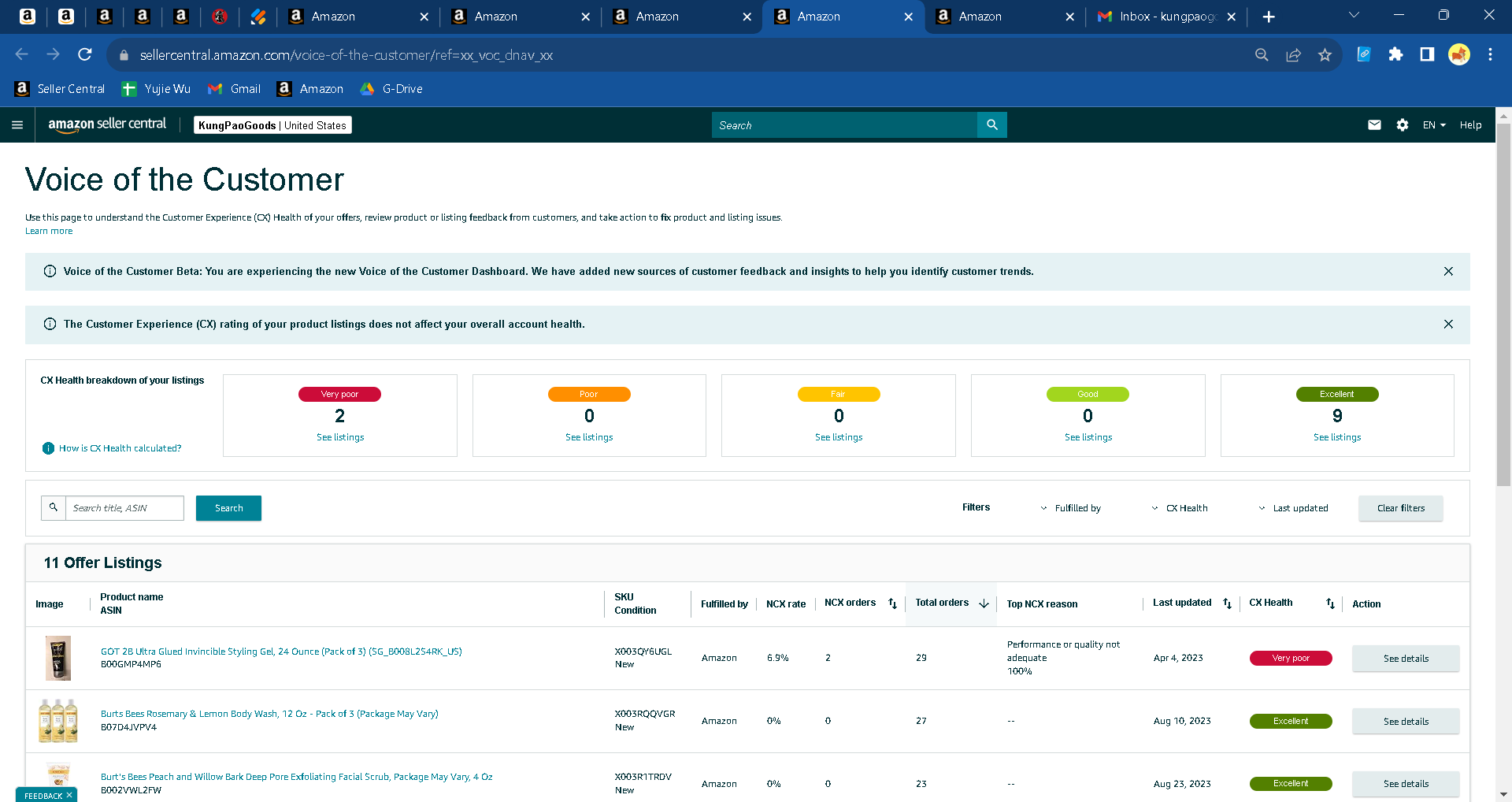Open the Amazon bookmark in bookmarks bar
Viewport: 1512px width, 802px height.
pyautogui.click(x=310, y=89)
